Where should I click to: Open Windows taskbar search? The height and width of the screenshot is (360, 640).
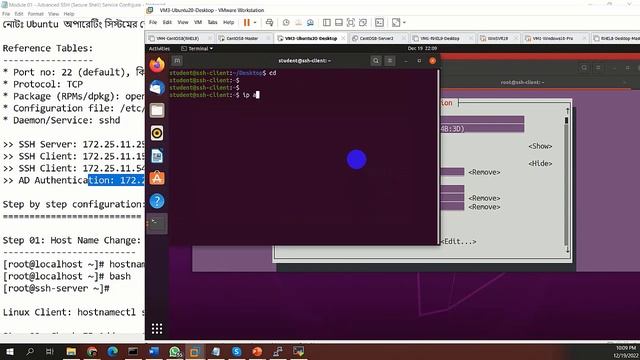30,351
